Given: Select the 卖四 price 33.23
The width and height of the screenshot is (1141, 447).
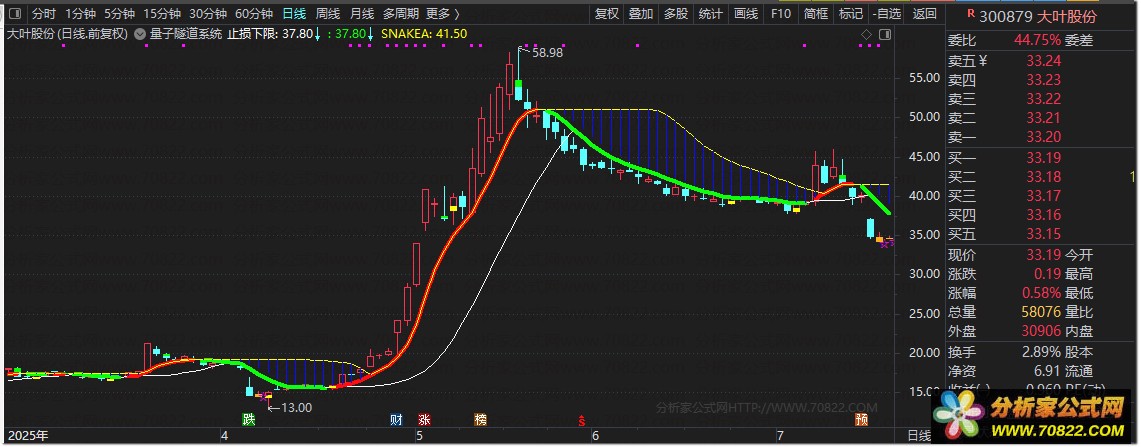Looking at the screenshot, I should pyautogui.click(x=1043, y=80).
